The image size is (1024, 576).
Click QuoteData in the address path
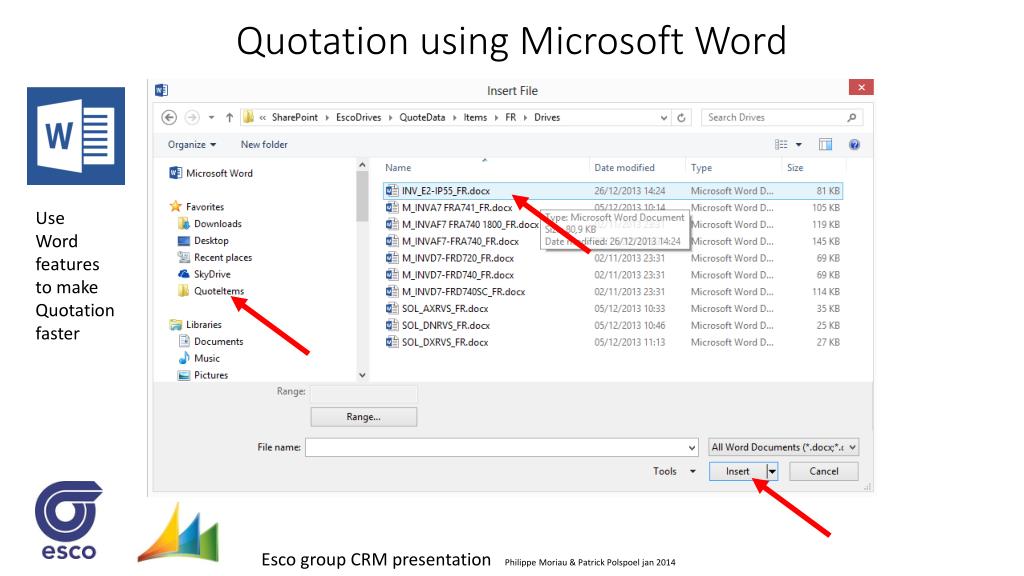(422, 118)
